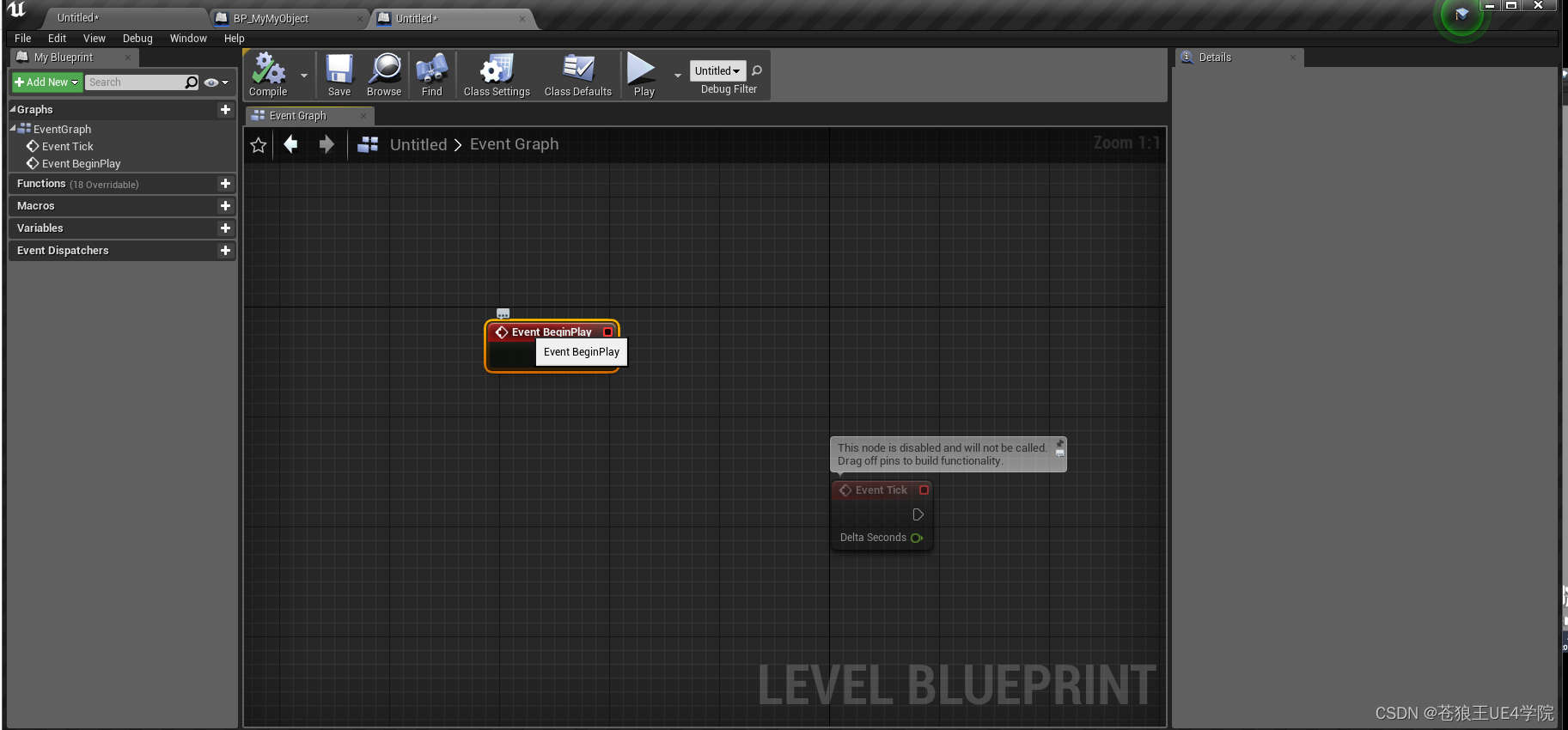Select Event Tick in Graphs list
The height and width of the screenshot is (730, 1568).
tap(67, 147)
